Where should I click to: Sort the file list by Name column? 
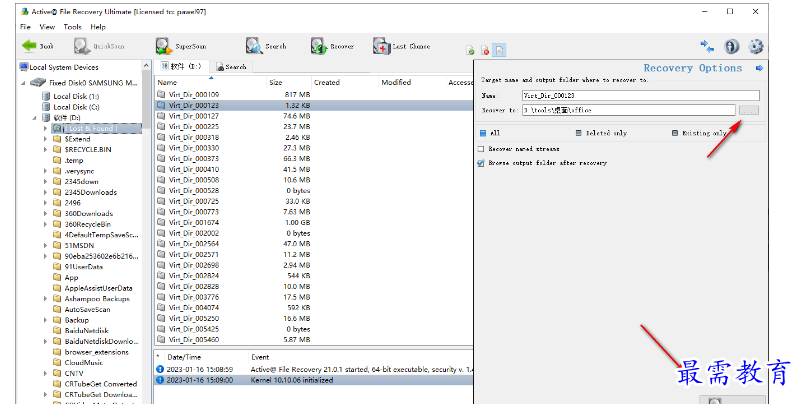pyautogui.click(x=211, y=83)
